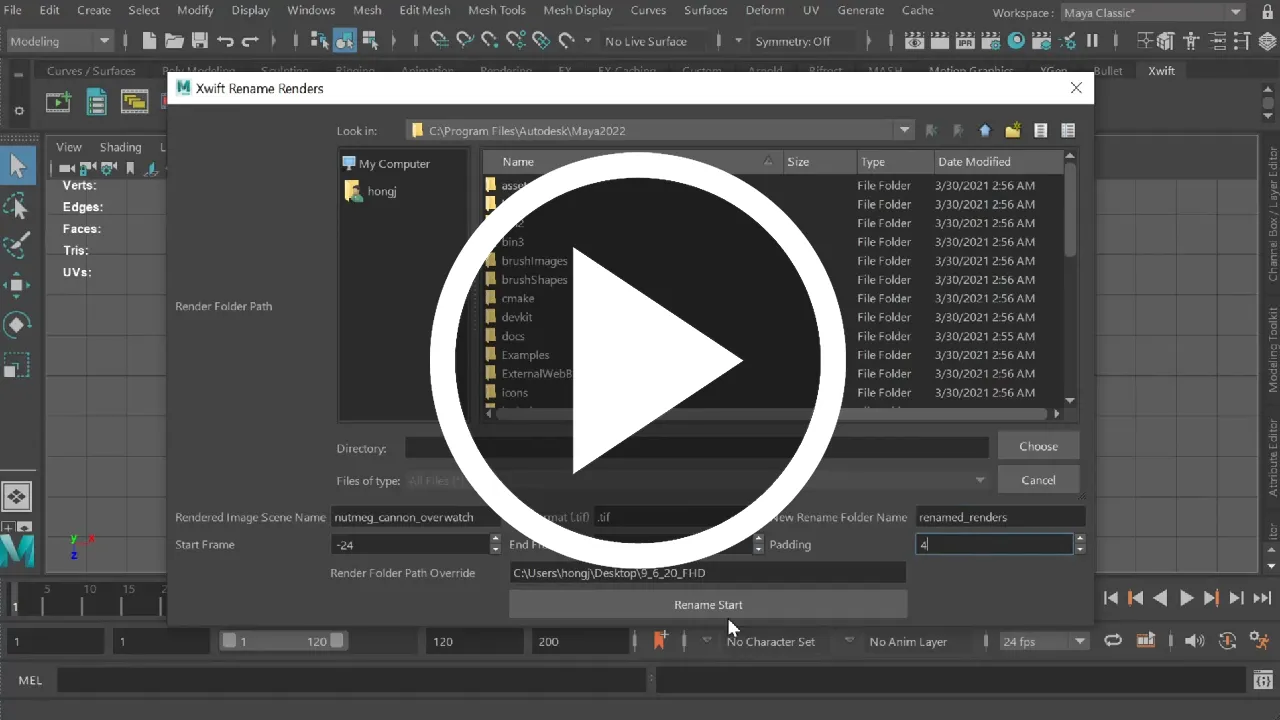The image size is (1280, 720).
Task: Open the 24 fps frame rate dropdown
Action: click(1044, 642)
